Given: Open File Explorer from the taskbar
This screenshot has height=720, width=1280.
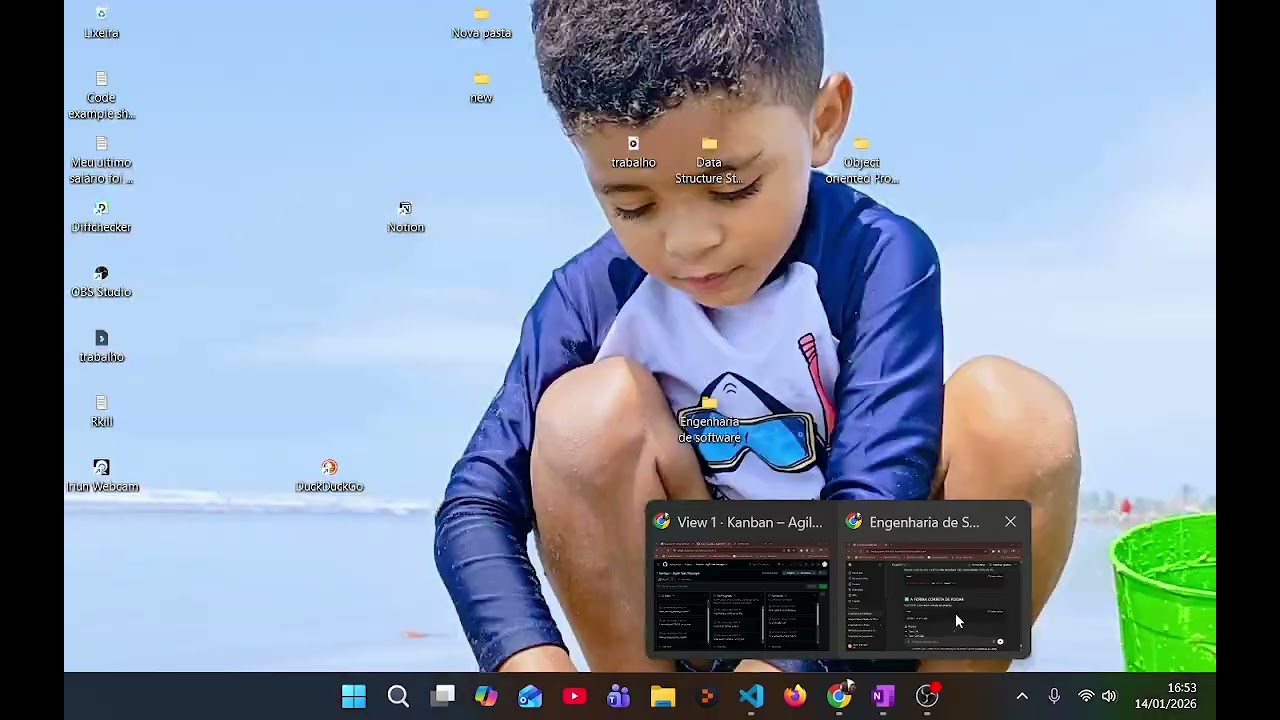Looking at the screenshot, I should (662, 697).
